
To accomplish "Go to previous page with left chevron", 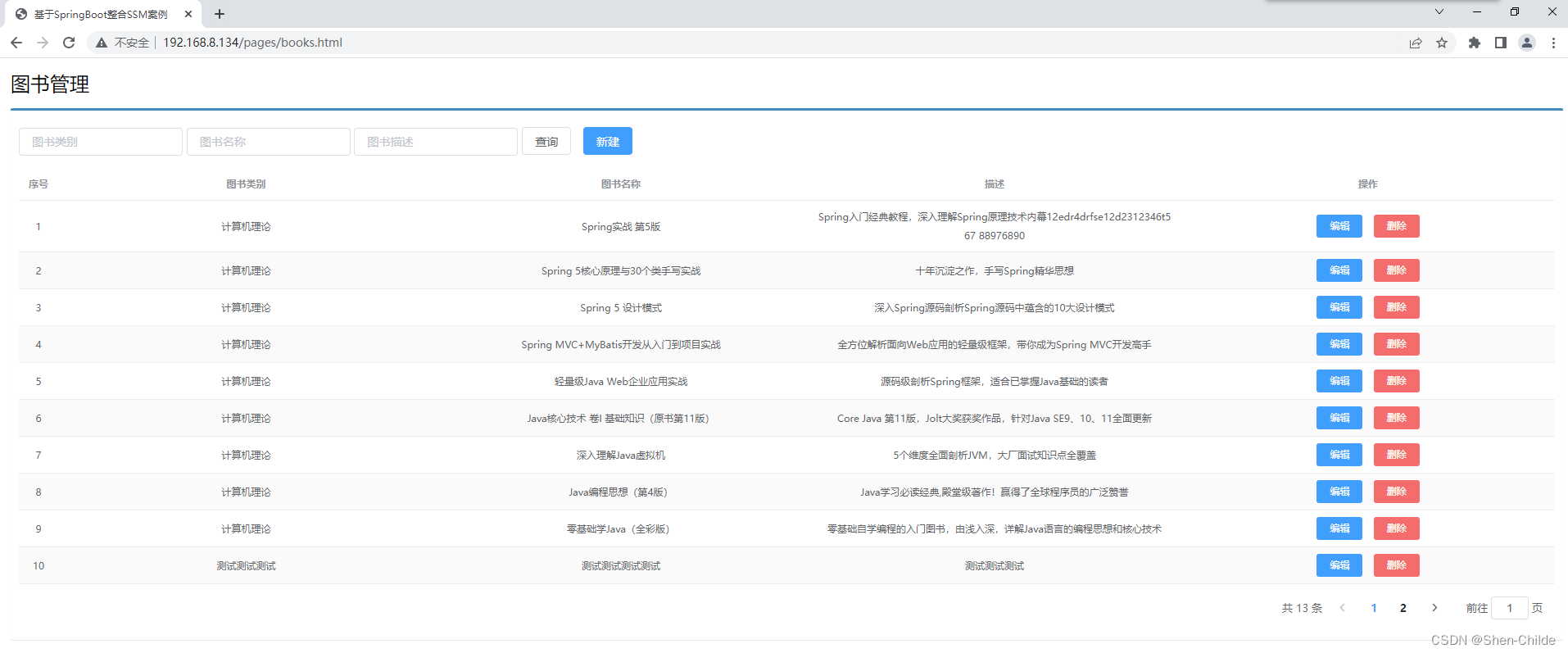I will click(x=1342, y=608).
